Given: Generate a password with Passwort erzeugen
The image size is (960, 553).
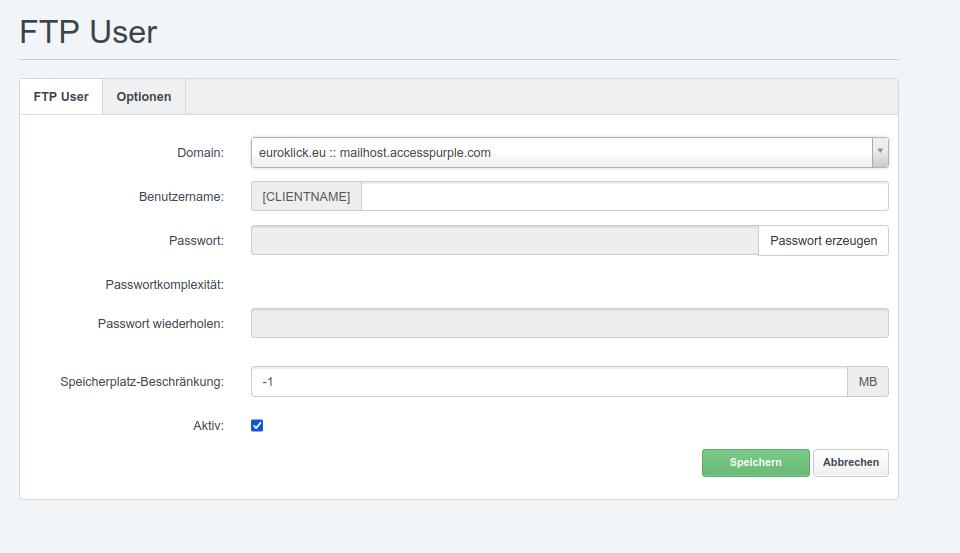Looking at the screenshot, I should [823, 241].
